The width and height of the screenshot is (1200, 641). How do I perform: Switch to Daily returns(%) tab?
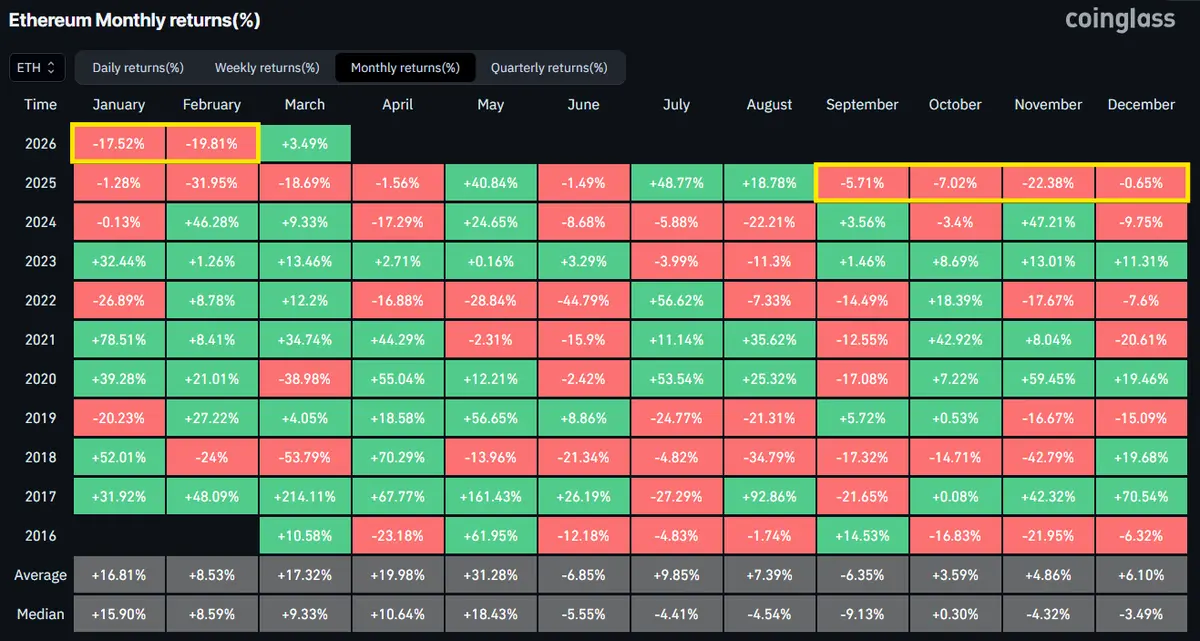138,68
